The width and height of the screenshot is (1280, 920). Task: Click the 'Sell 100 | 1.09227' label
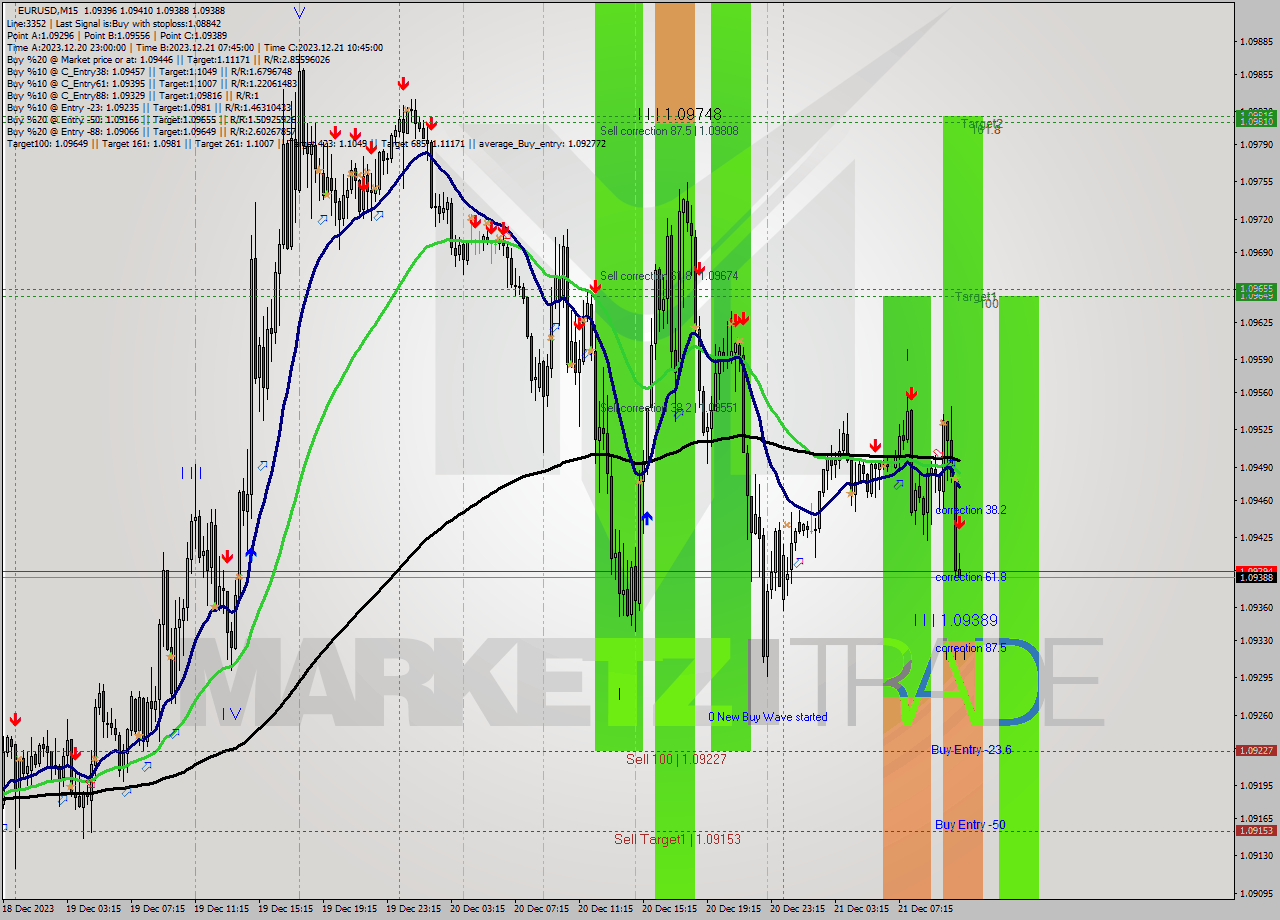point(676,759)
